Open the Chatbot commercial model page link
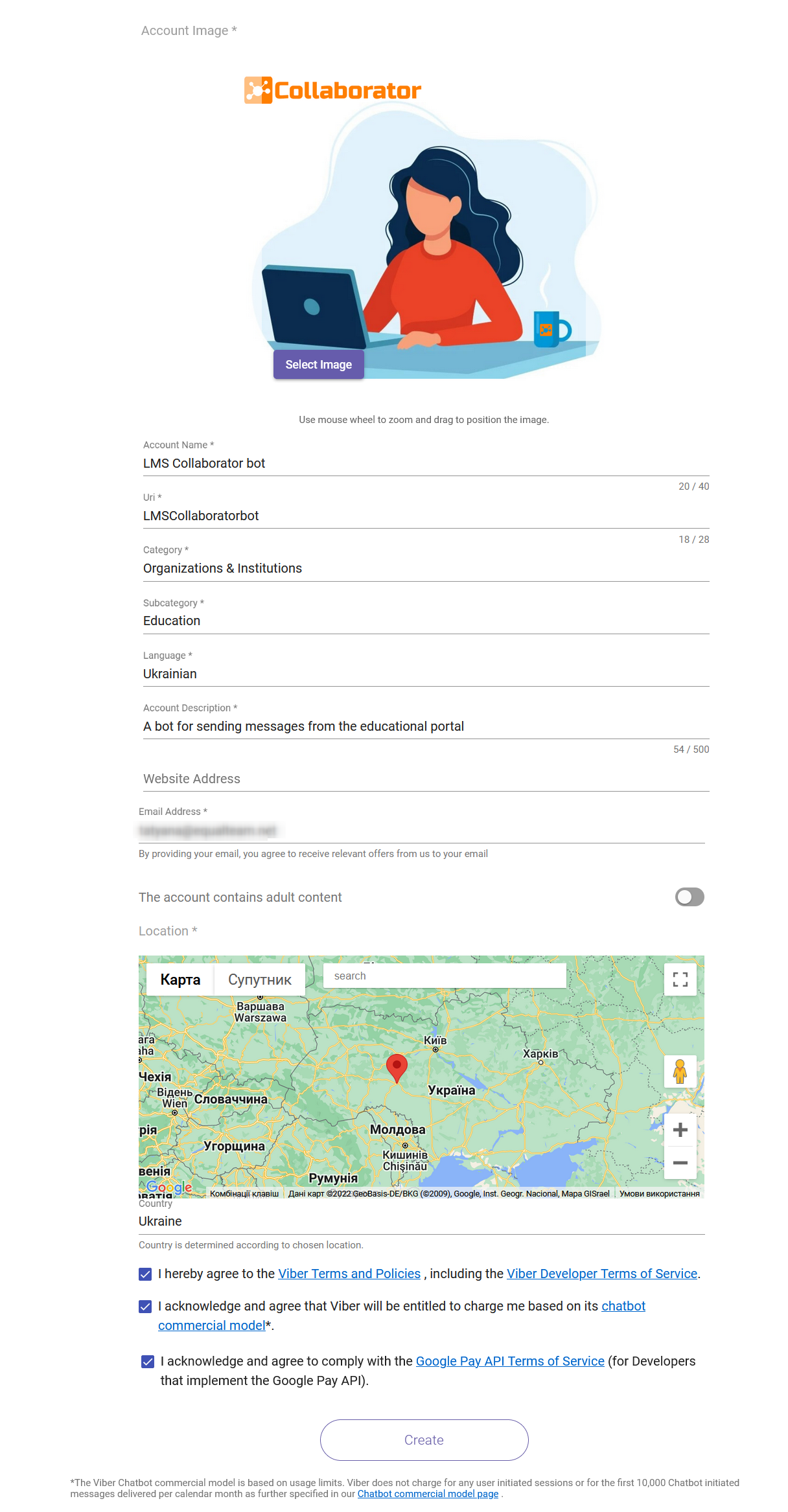 point(428,1494)
